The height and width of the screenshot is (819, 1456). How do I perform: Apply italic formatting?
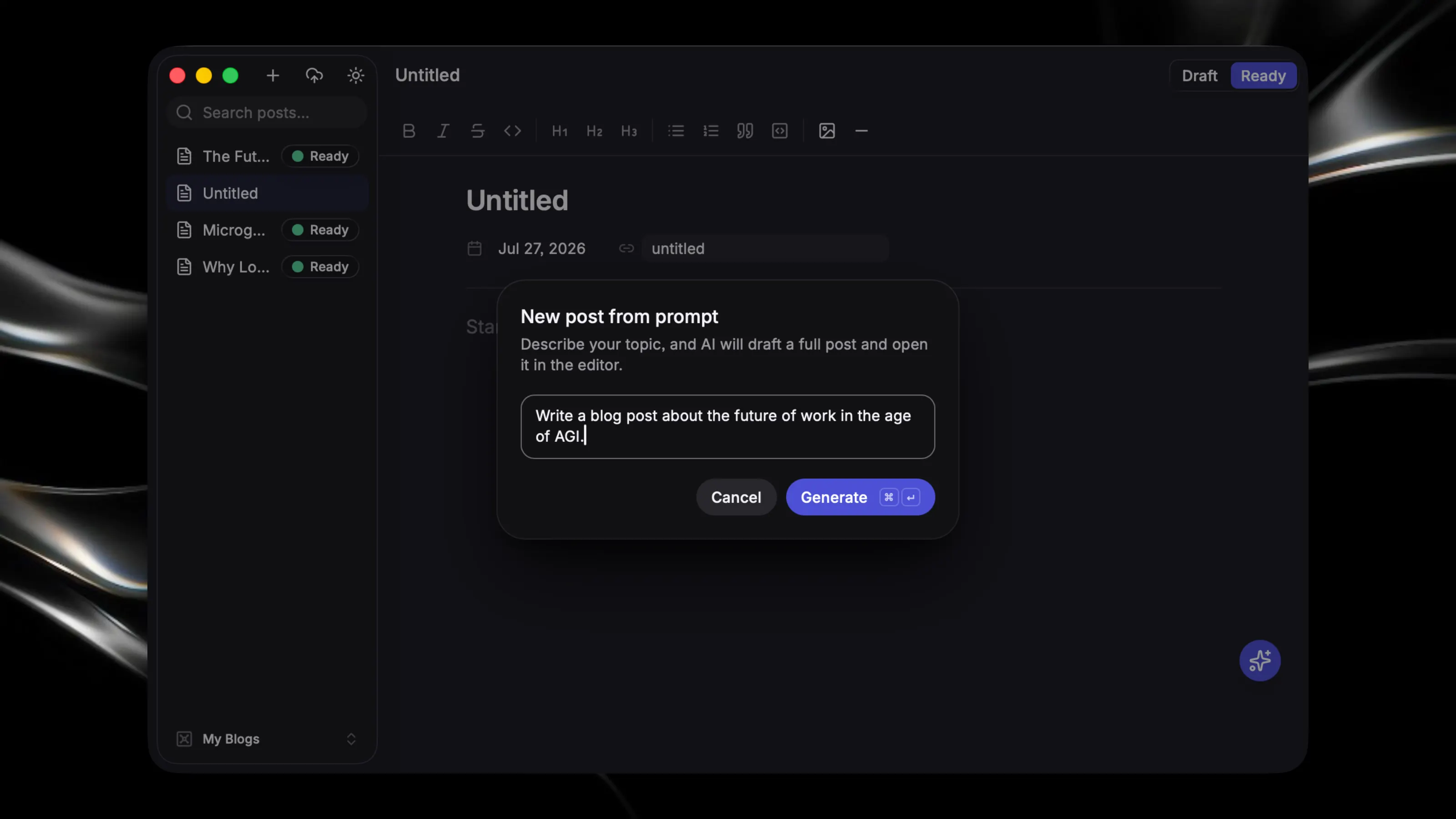pyautogui.click(x=443, y=131)
